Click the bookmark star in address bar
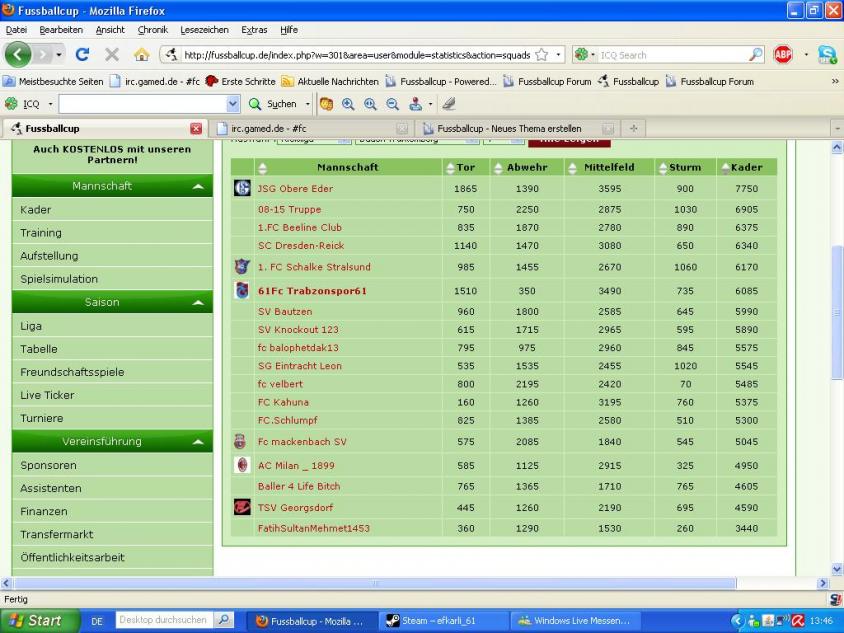This screenshot has height=633, width=844. [541, 55]
